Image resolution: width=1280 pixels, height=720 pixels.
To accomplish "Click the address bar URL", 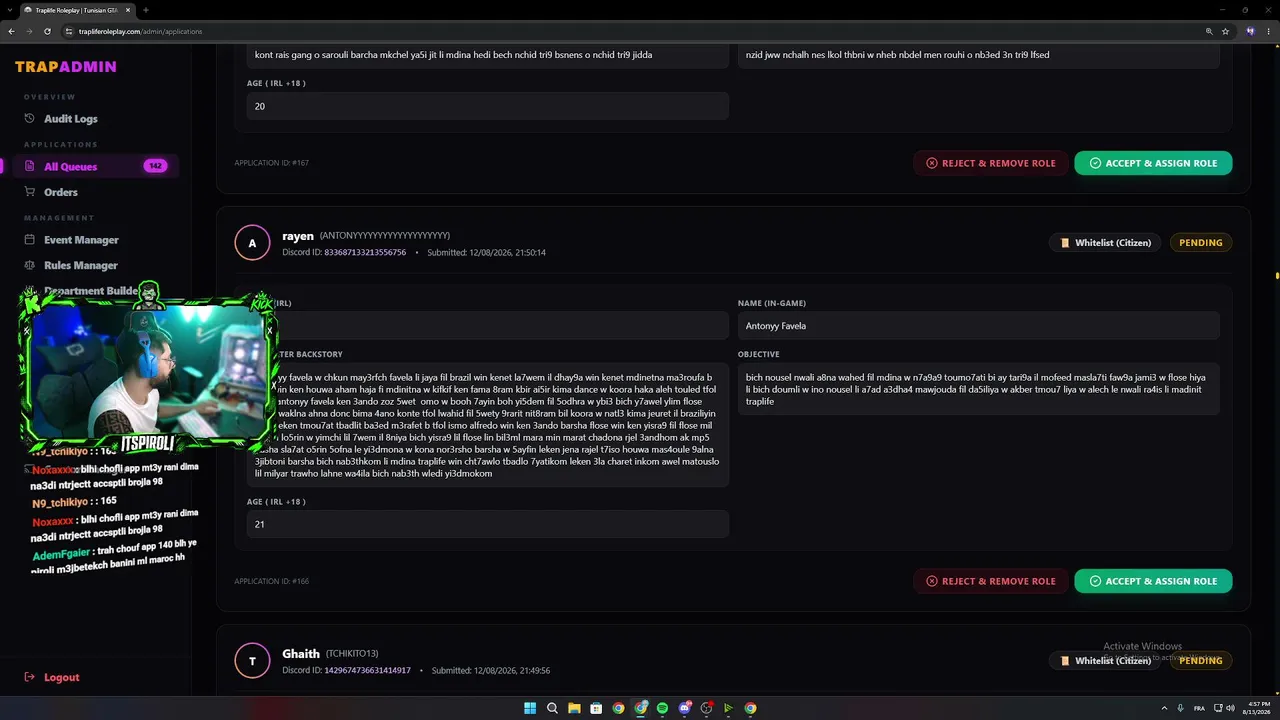I will 140,31.
